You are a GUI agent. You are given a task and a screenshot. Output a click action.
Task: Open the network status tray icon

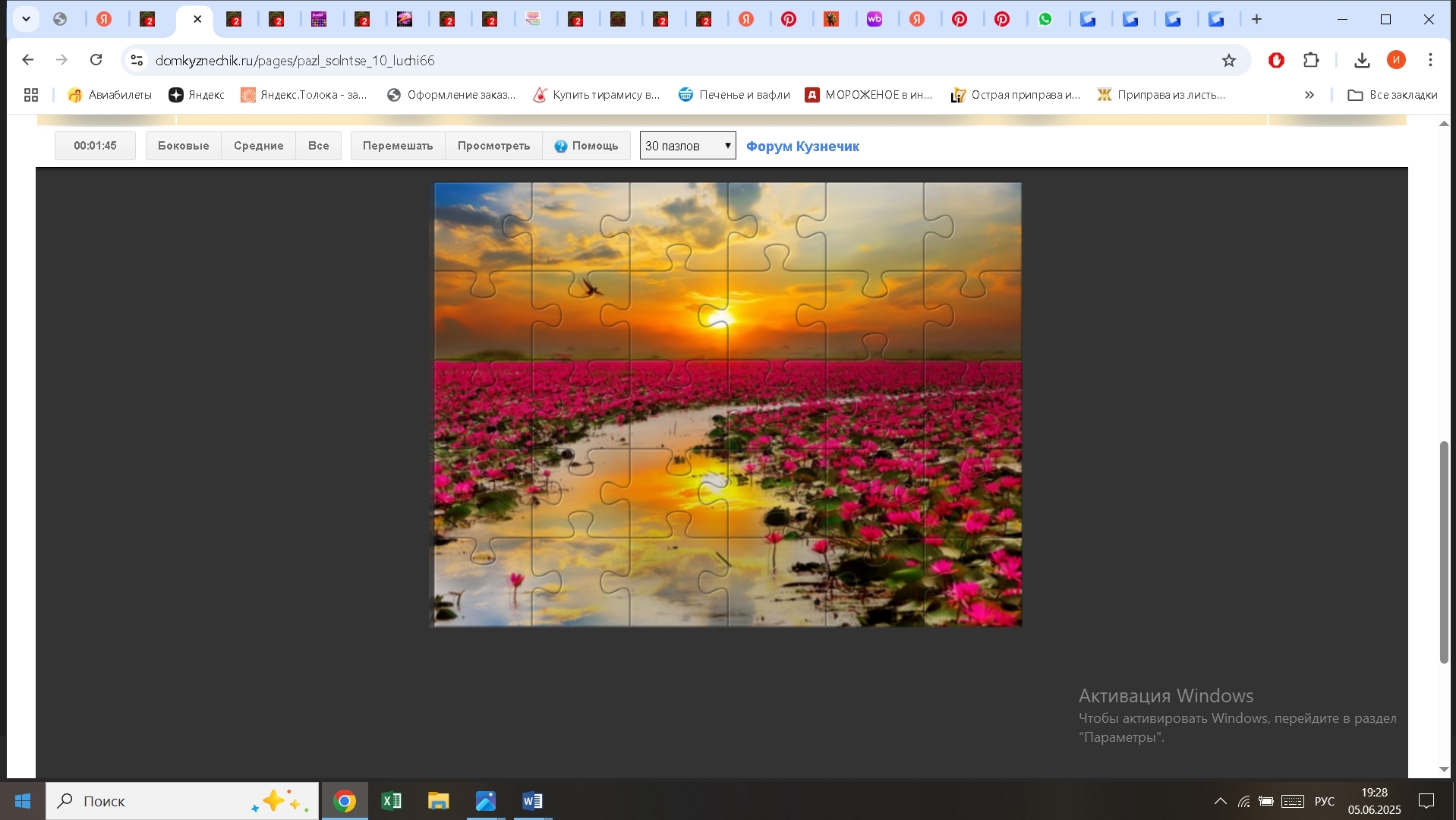1243,801
